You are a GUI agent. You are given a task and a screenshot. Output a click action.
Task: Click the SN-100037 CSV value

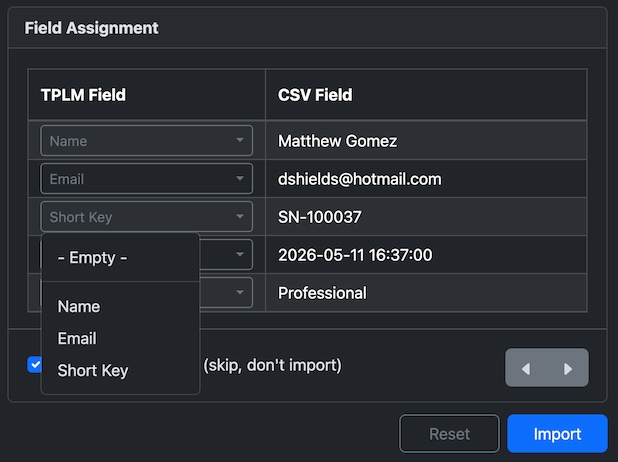pyautogui.click(x=319, y=217)
